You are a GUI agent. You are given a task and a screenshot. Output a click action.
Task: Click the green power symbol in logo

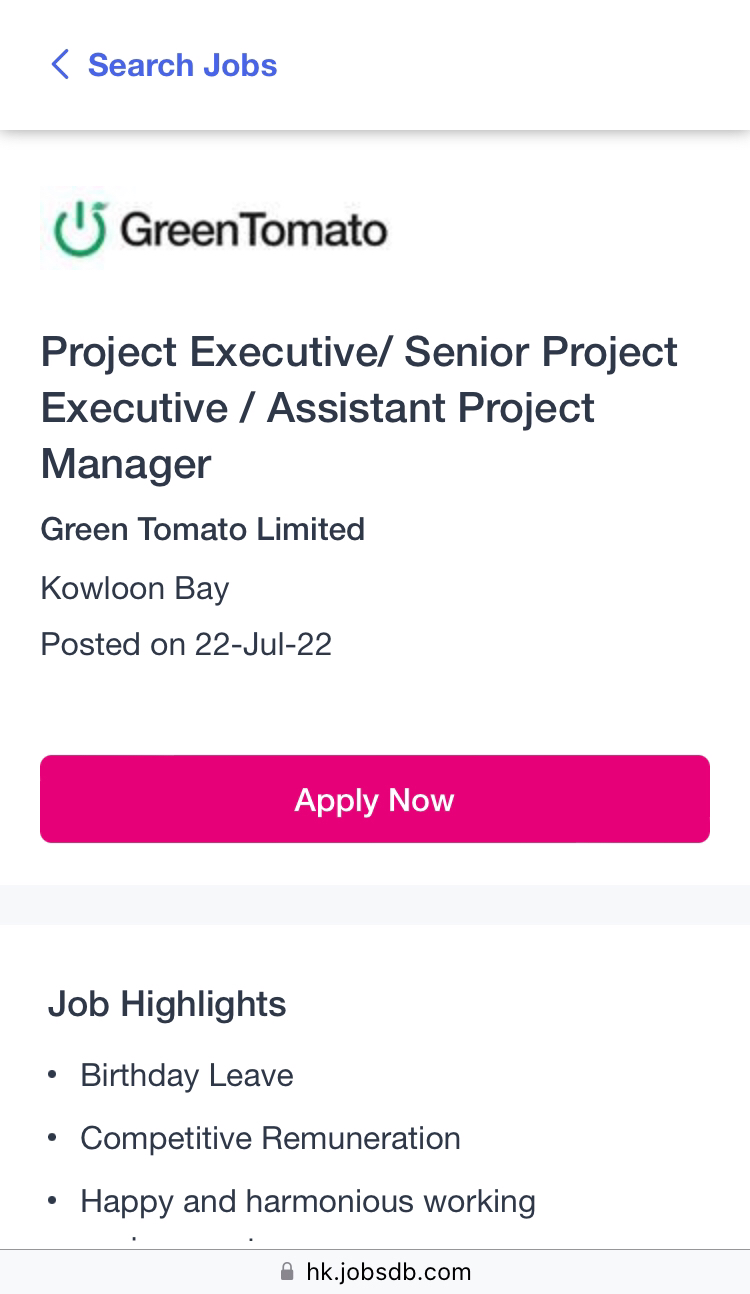pos(79,229)
